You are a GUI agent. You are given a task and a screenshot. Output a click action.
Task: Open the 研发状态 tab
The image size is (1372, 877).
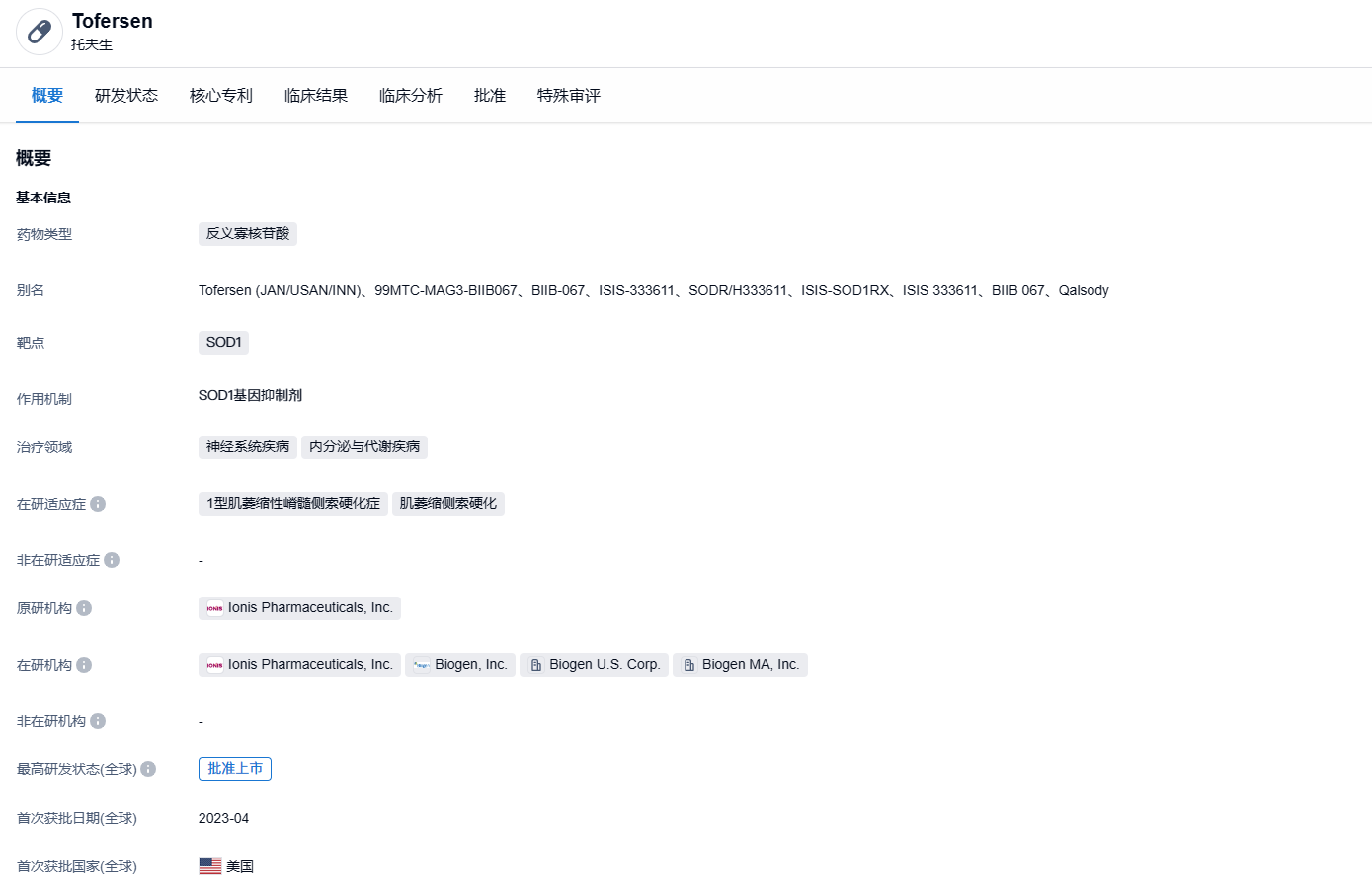pos(126,96)
